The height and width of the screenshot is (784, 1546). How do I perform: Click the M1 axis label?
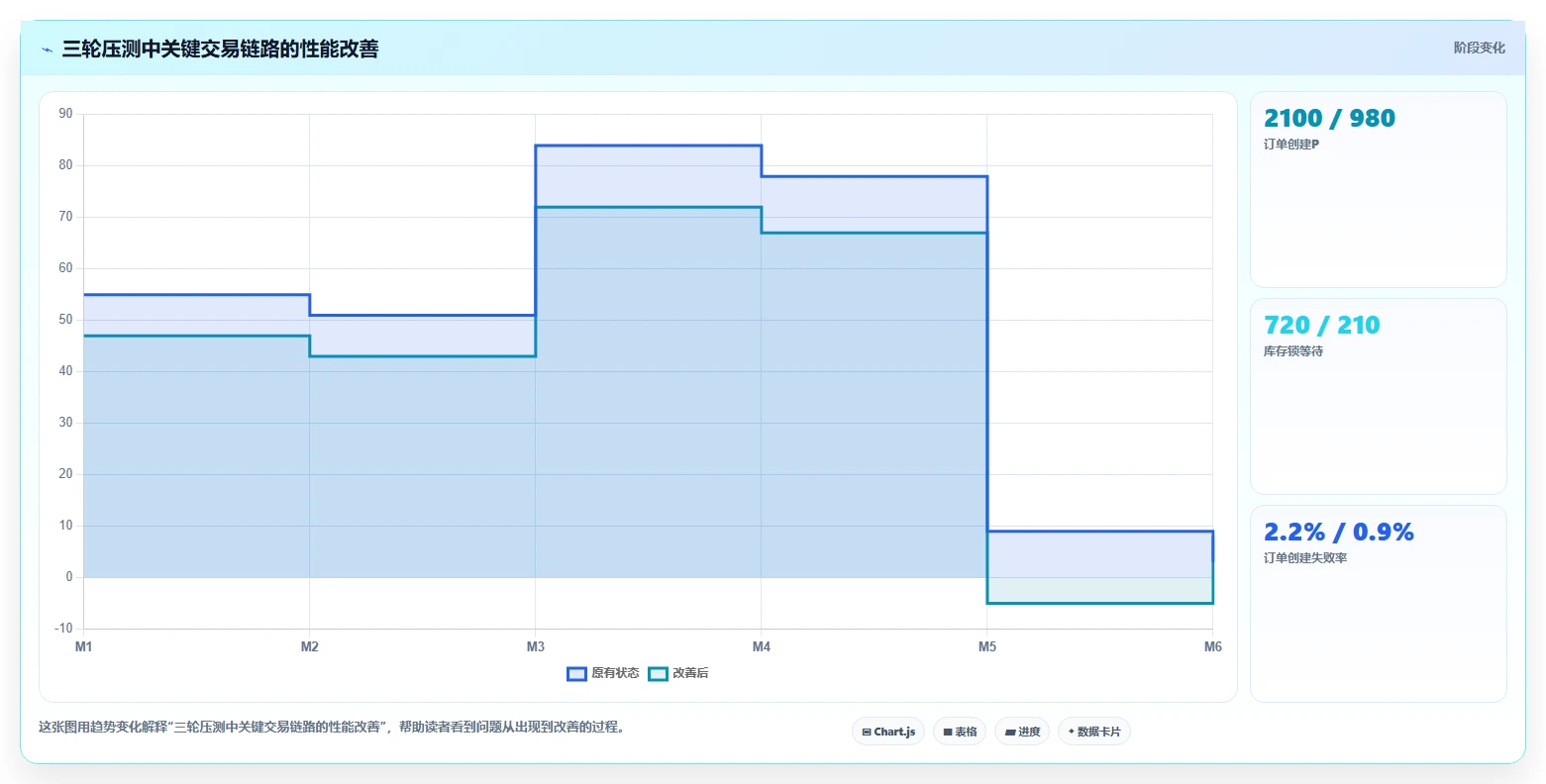tap(84, 647)
